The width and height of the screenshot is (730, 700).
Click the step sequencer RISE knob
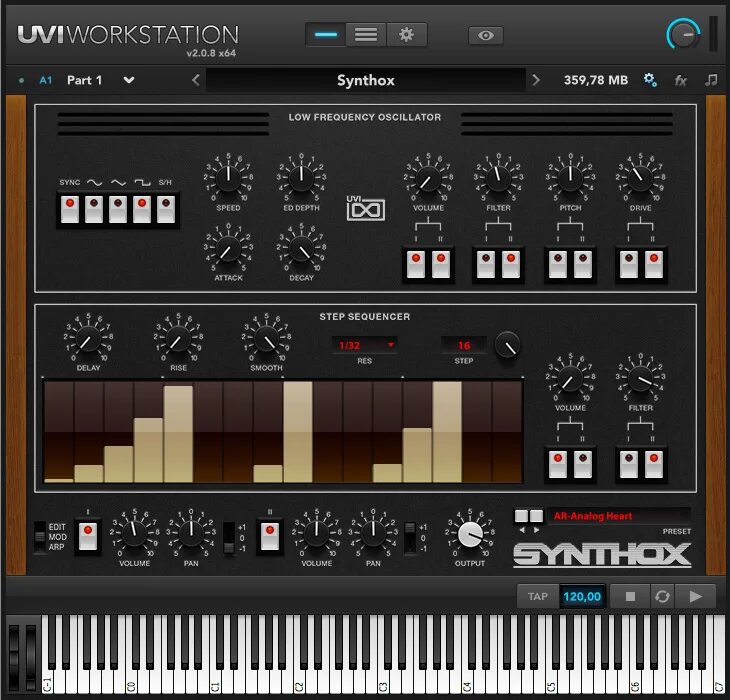178,339
